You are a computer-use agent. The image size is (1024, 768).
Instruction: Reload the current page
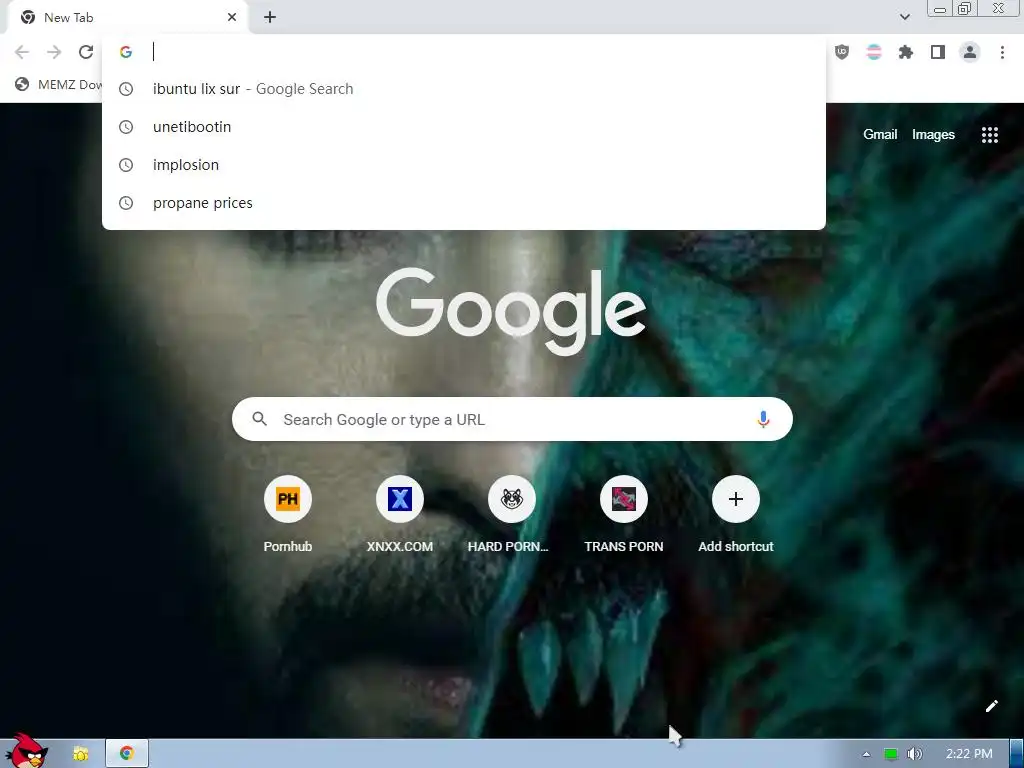click(86, 52)
